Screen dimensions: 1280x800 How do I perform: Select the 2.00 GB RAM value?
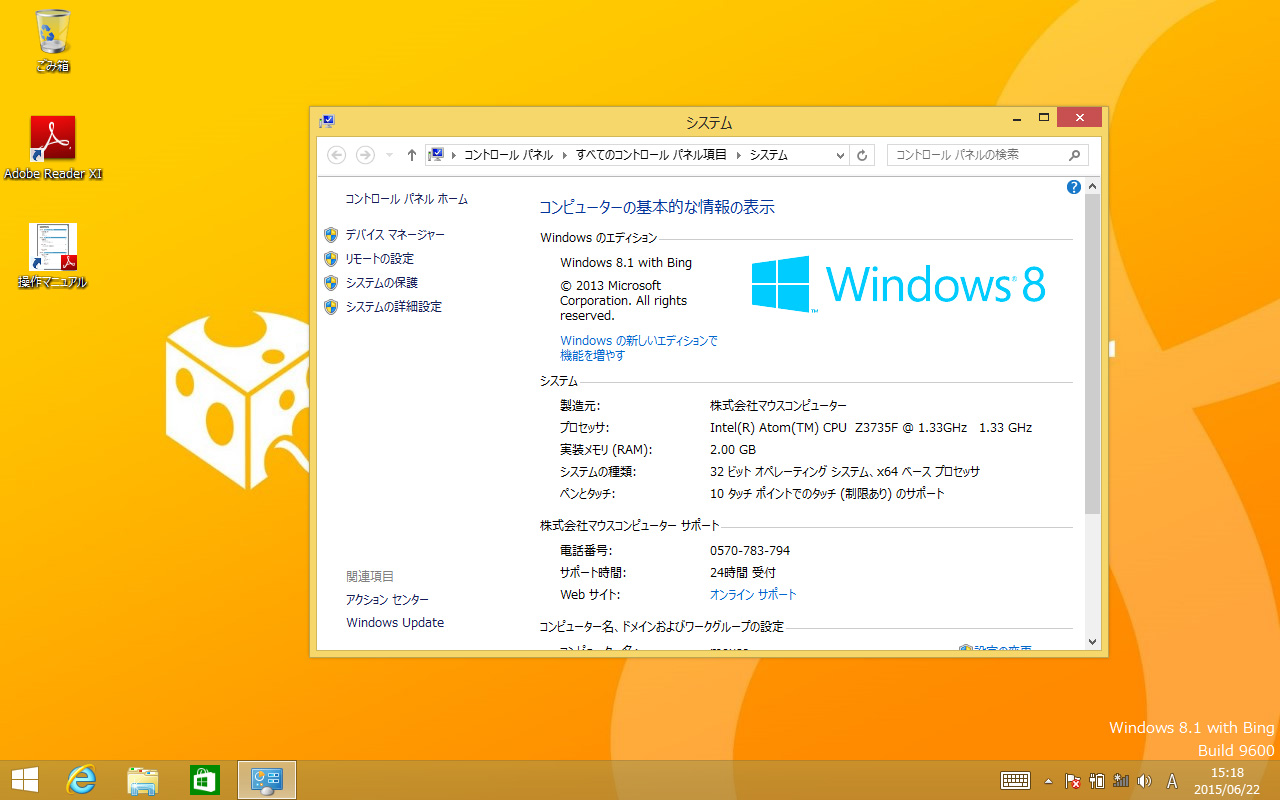733,450
